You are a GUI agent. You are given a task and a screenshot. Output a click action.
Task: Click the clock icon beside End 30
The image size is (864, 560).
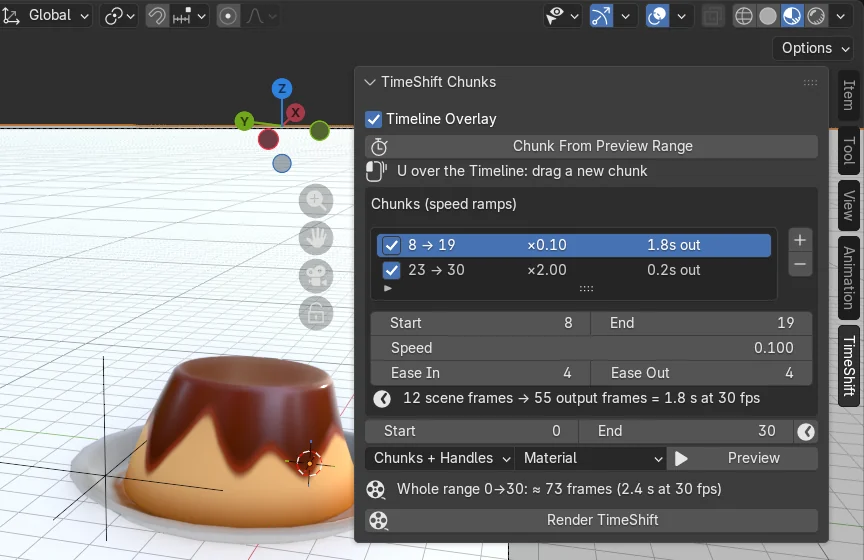coord(806,432)
